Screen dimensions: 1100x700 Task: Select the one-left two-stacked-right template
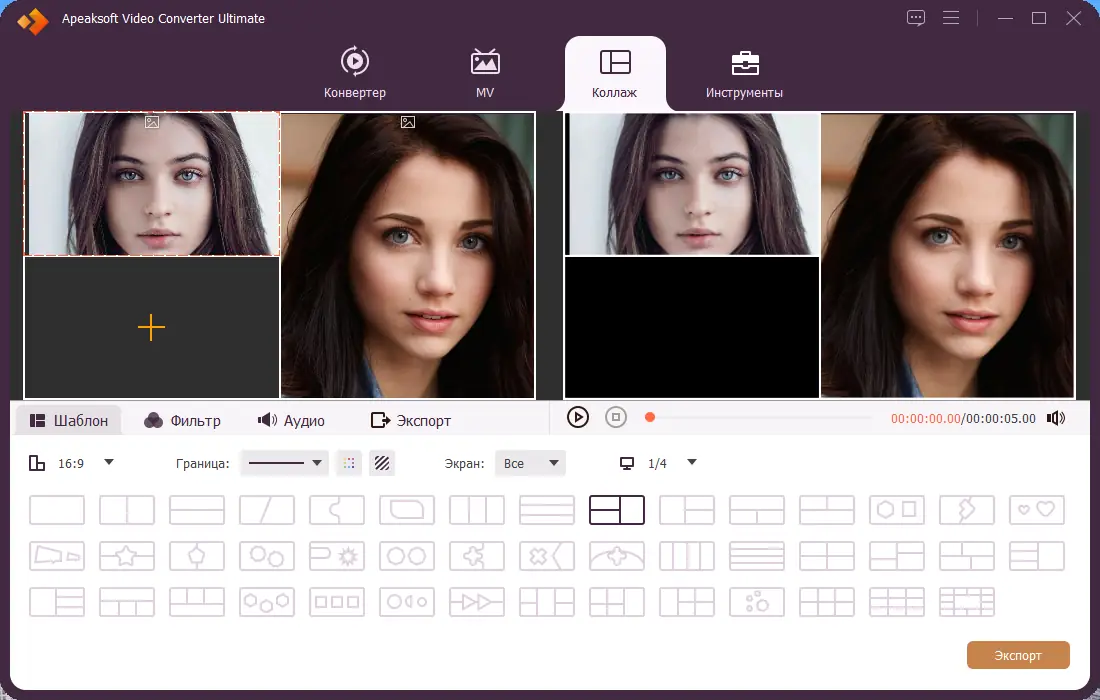click(687, 510)
